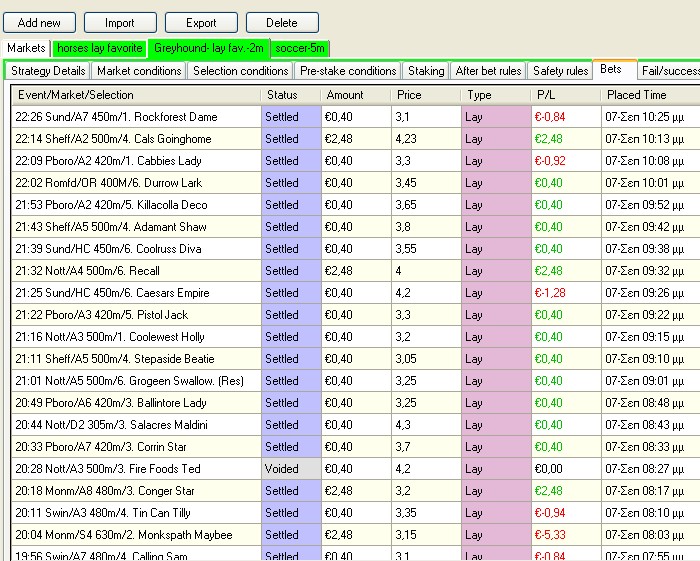Switch to Strategy Details tab

click(x=48, y=71)
